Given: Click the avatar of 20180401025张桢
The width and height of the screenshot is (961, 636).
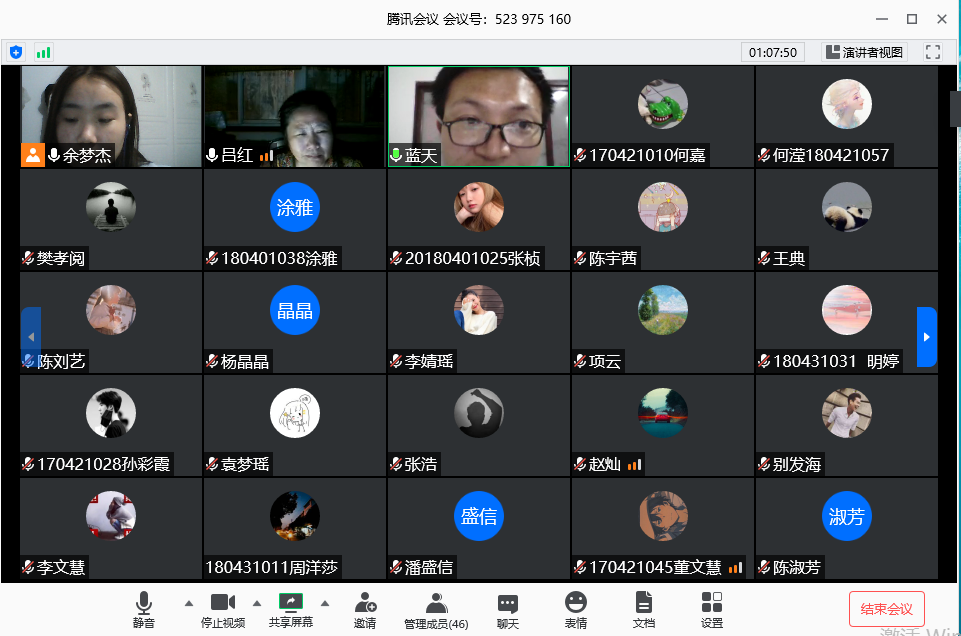Looking at the screenshot, I should [x=479, y=207].
